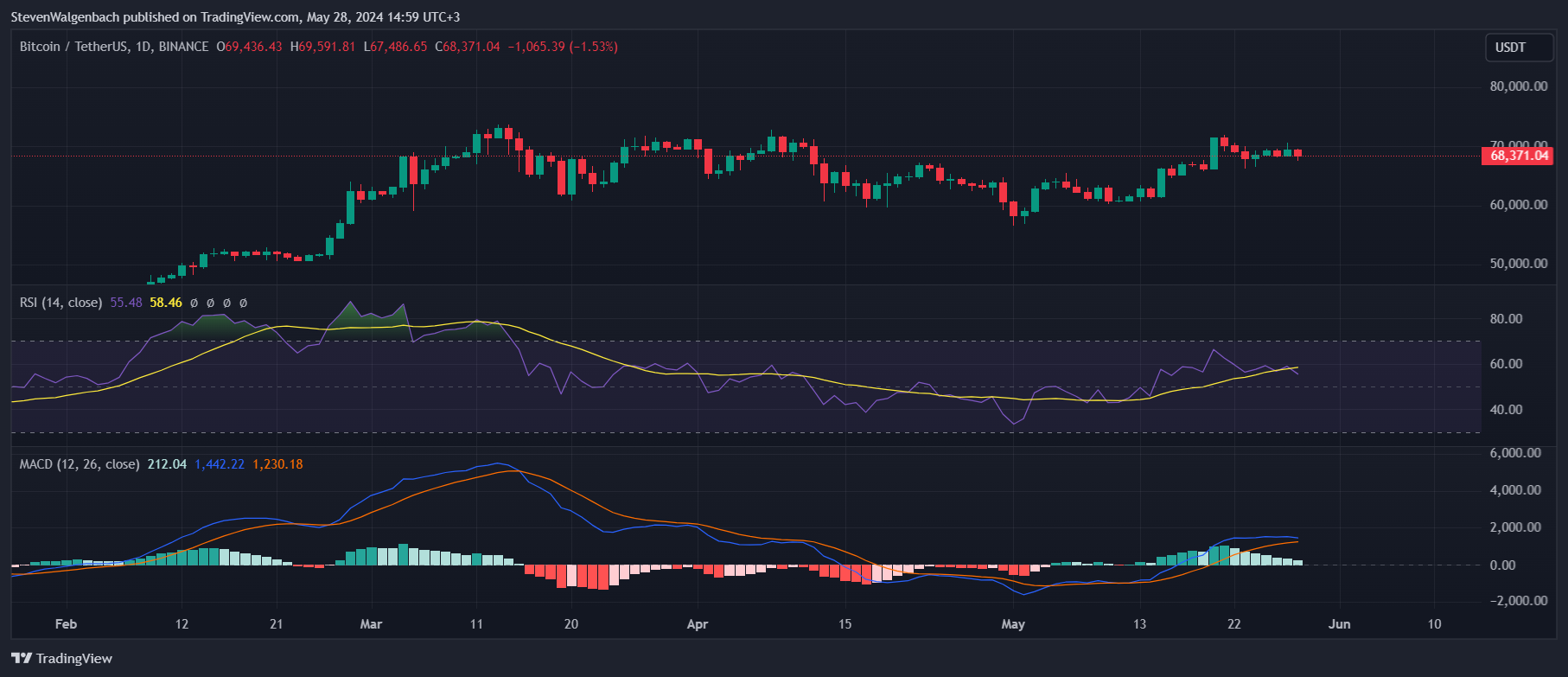Click the low value L67,486.65

[395, 47]
